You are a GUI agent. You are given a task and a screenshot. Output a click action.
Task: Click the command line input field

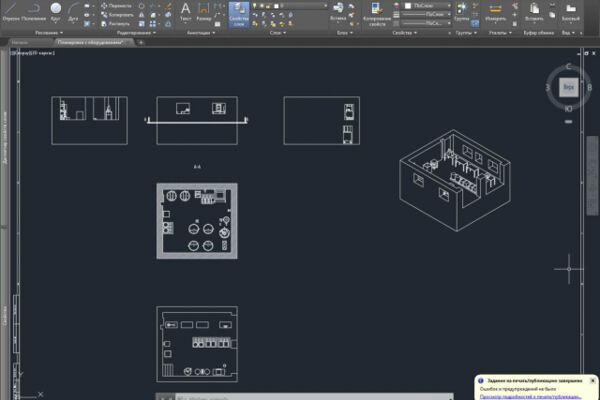pyautogui.click(x=312, y=397)
